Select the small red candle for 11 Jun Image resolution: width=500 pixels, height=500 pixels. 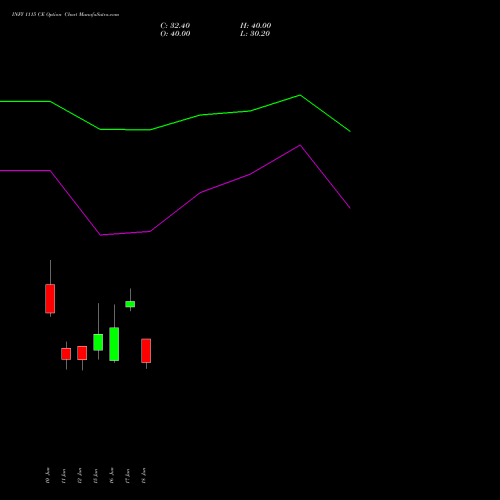[66, 354]
